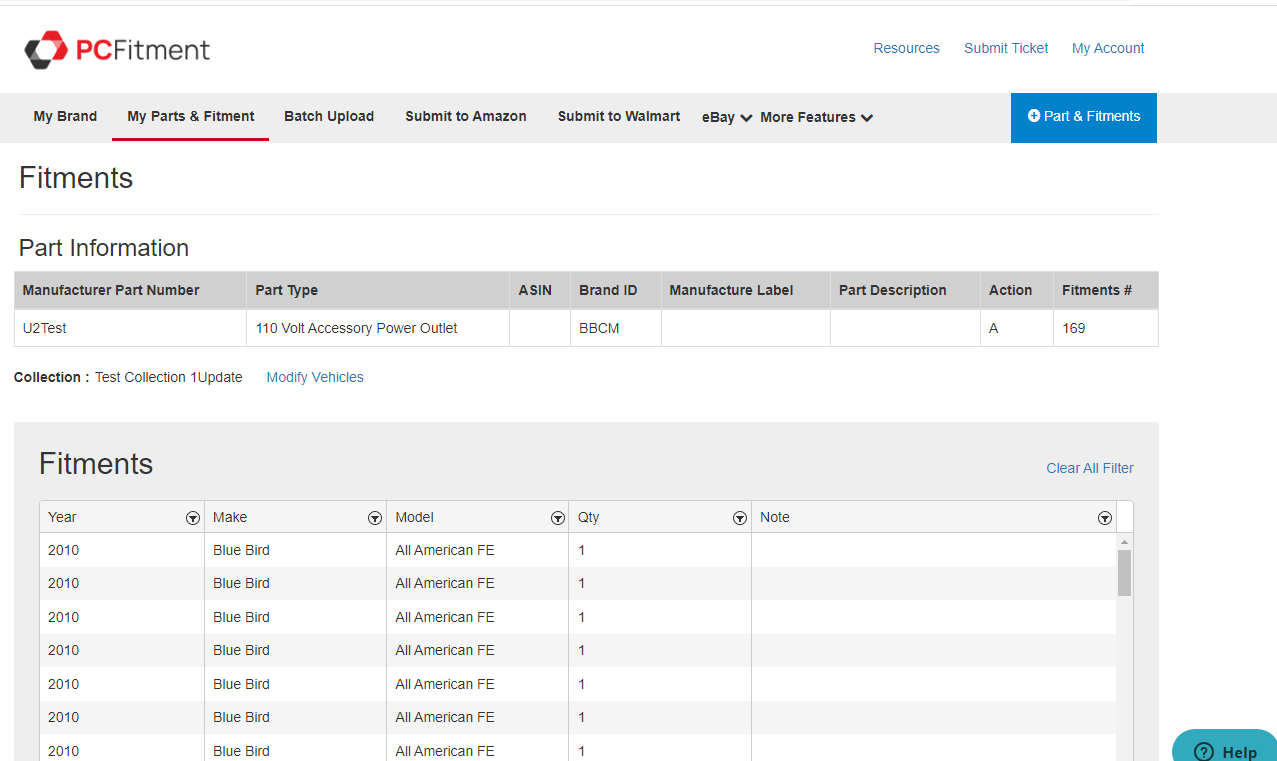1277x761 pixels.
Task: Open the Make column filter icon
Action: point(375,518)
